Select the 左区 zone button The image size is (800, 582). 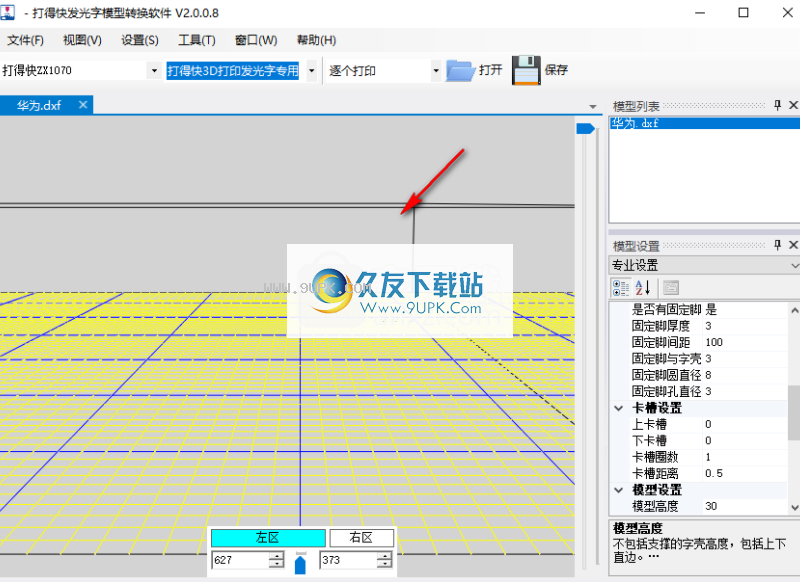pos(268,538)
